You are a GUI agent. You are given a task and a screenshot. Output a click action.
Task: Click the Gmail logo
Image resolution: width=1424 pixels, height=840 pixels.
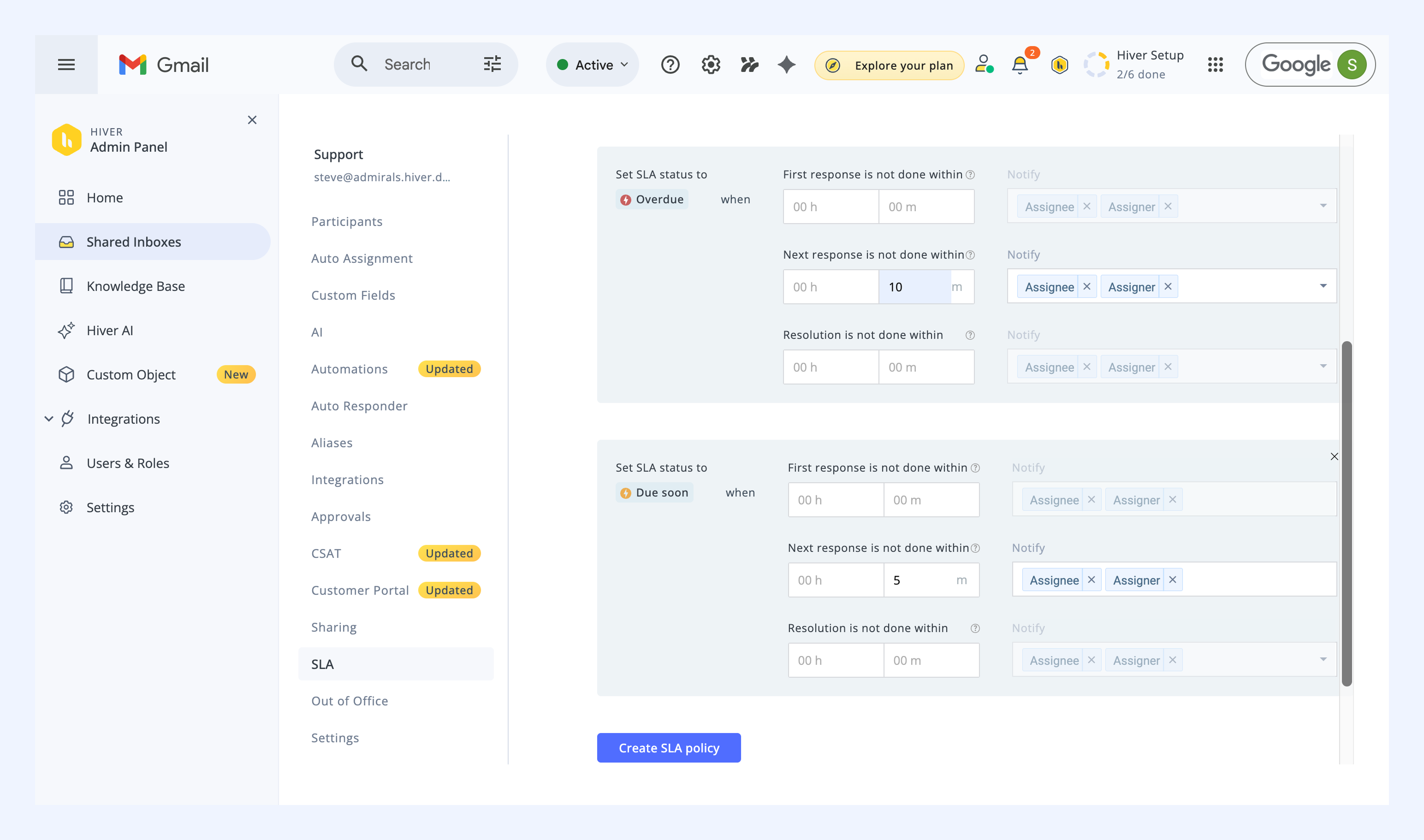[164, 65]
